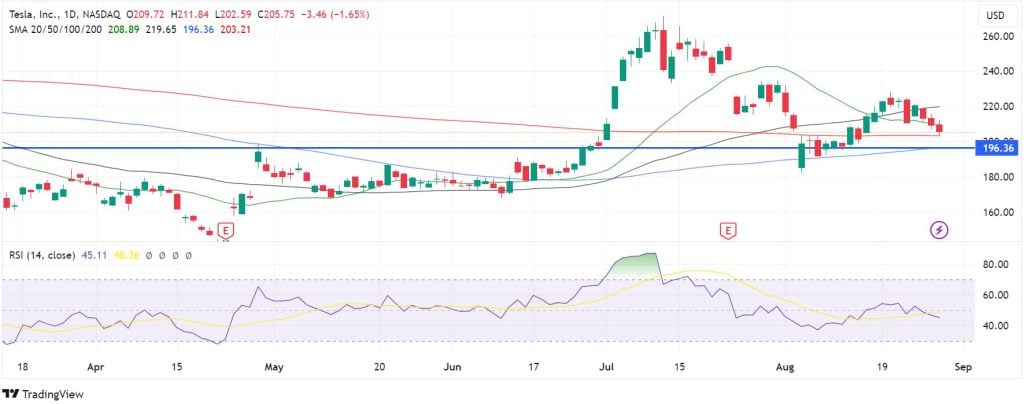
Task: Click the April earnings 'E' marker
Action: tap(226, 230)
